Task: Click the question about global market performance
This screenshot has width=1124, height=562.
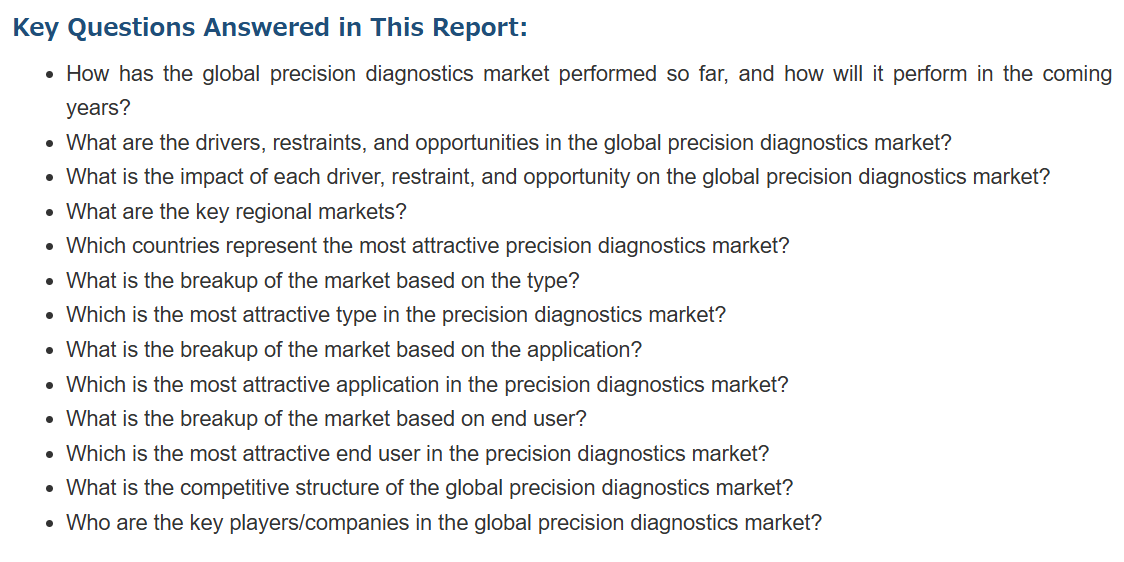Action: (x=589, y=91)
